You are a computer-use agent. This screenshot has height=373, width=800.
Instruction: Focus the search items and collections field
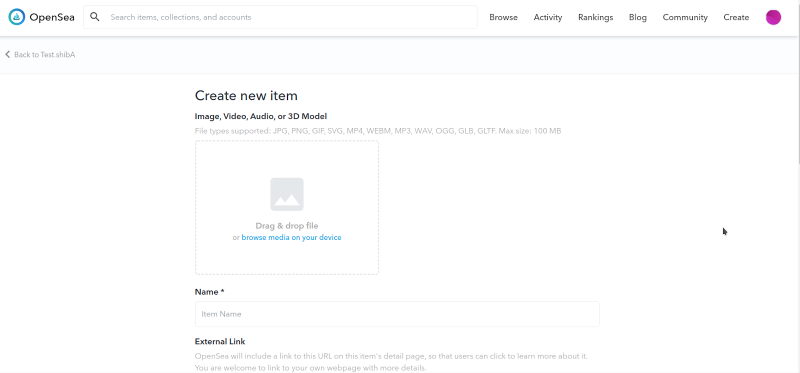pyautogui.click(x=280, y=17)
